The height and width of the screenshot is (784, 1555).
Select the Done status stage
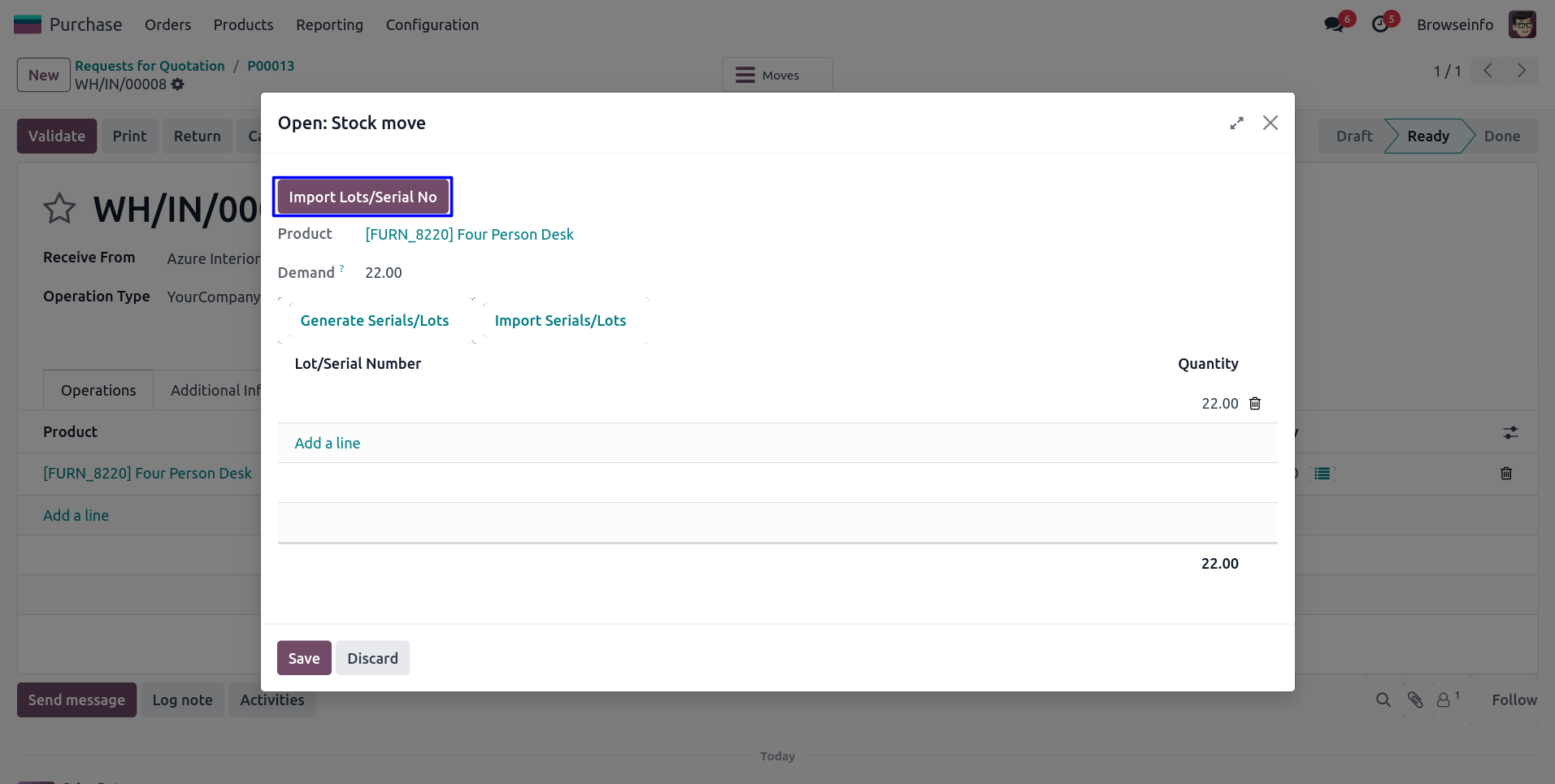coord(1502,136)
